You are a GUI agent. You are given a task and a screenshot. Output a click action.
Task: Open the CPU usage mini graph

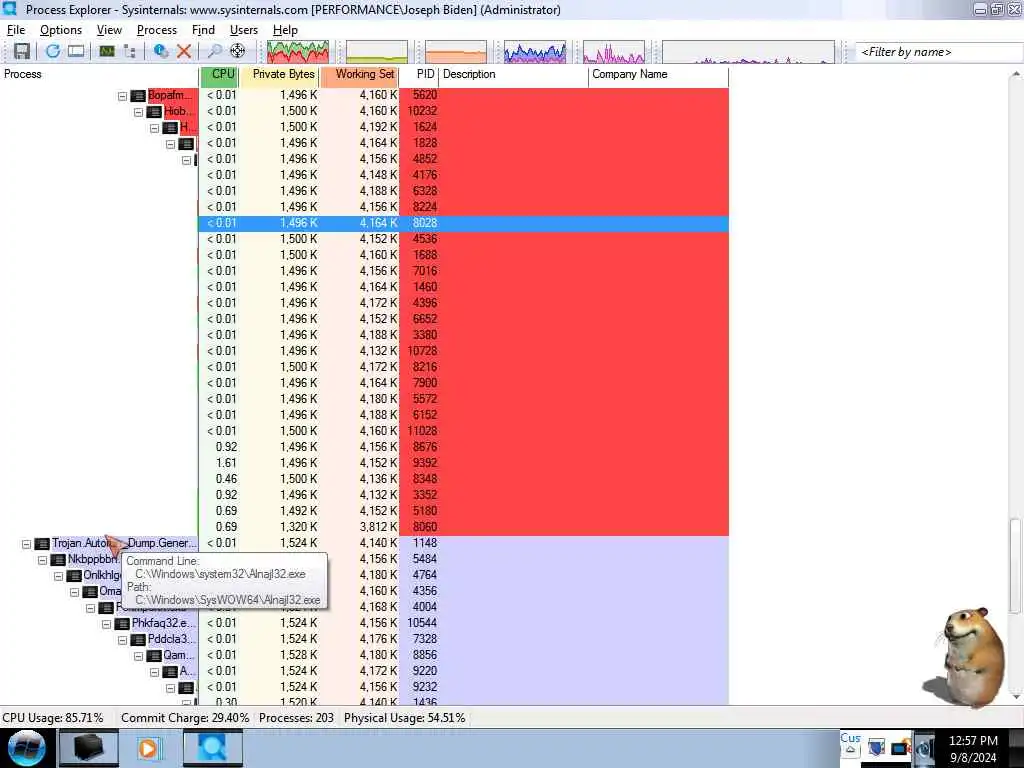(x=298, y=52)
